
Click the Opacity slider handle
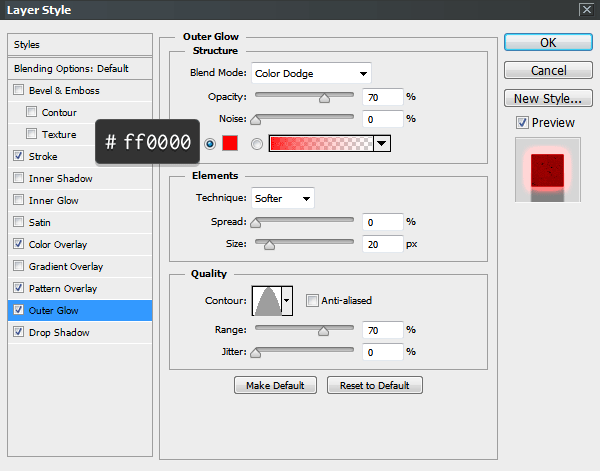pyautogui.click(x=324, y=98)
